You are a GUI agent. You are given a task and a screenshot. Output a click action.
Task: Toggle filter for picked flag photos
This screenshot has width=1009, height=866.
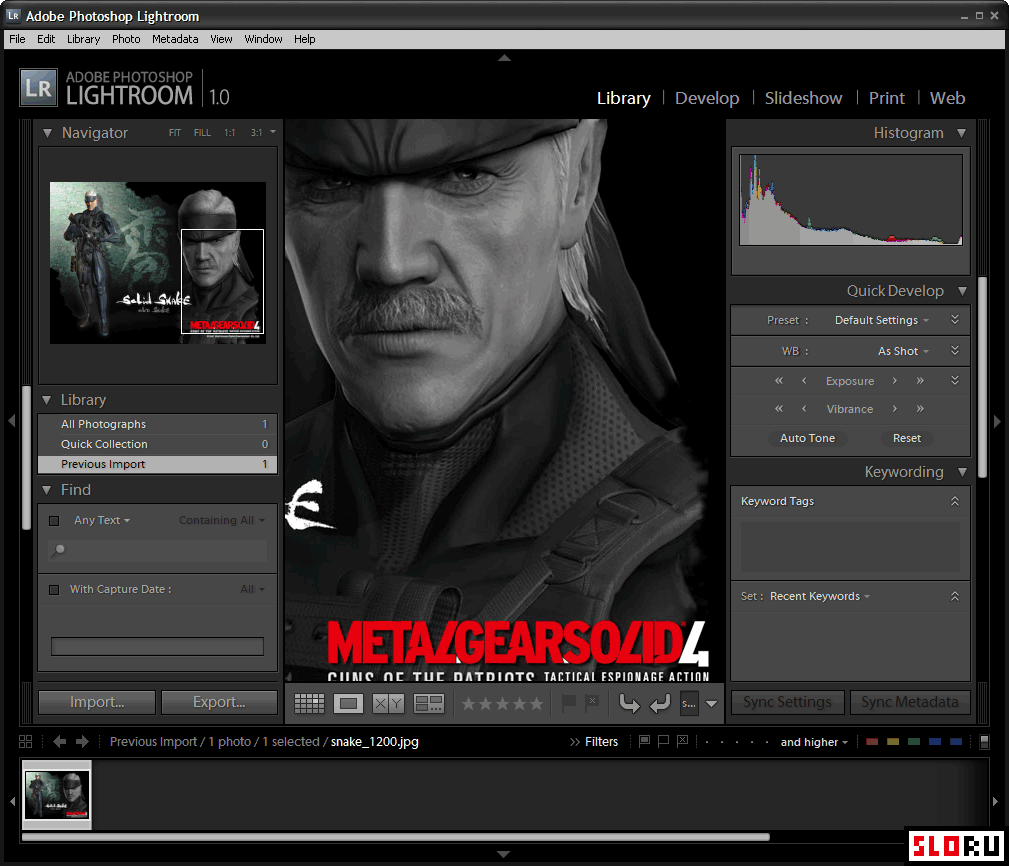[644, 741]
